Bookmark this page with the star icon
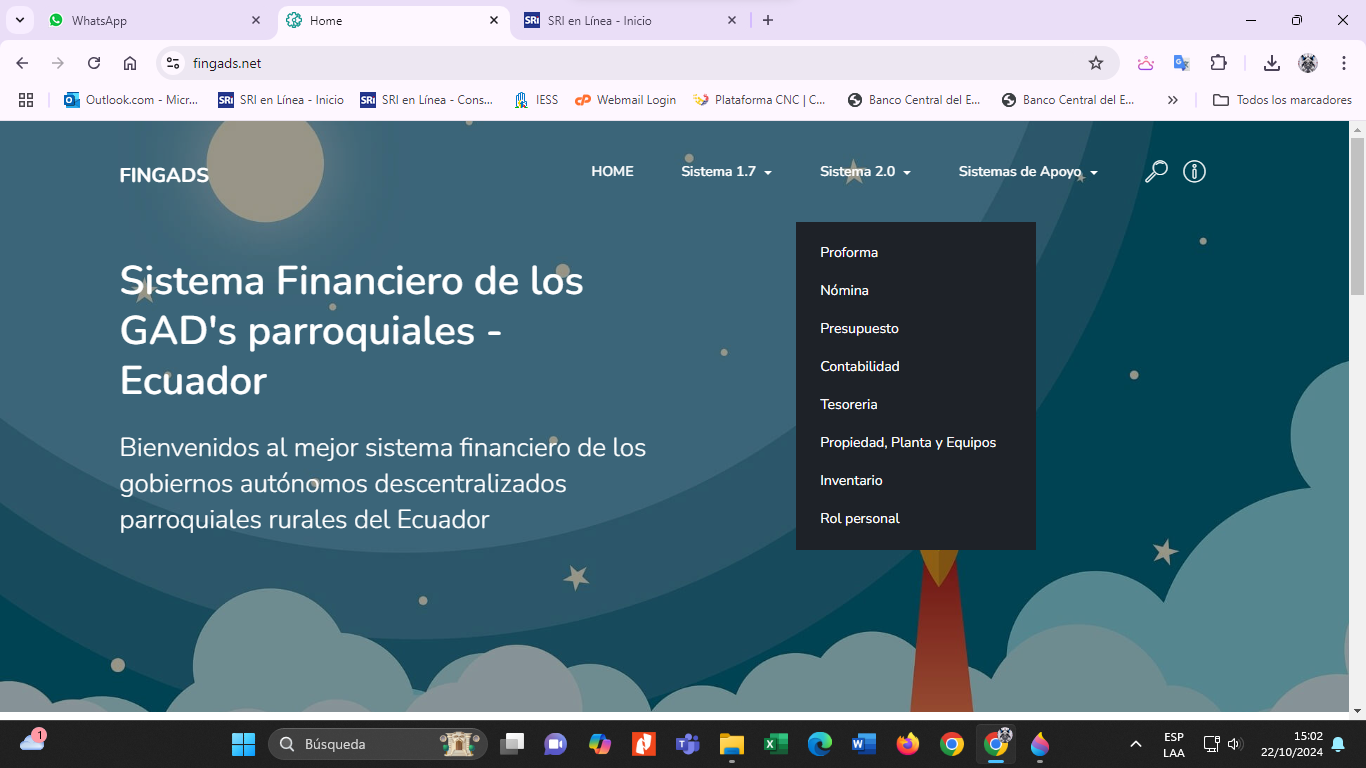This screenshot has height=768, width=1366. click(x=1096, y=63)
